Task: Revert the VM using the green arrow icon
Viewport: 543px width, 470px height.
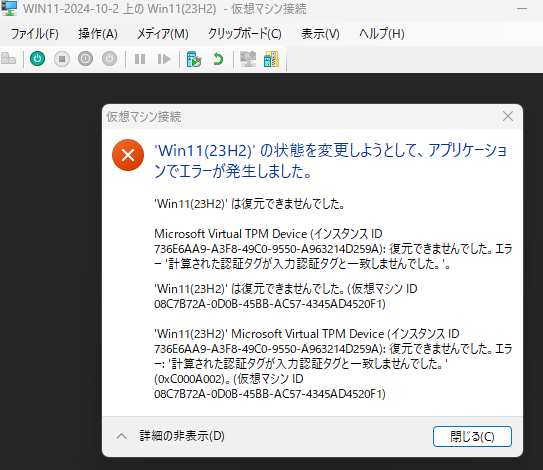Action: click(x=218, y=59)
